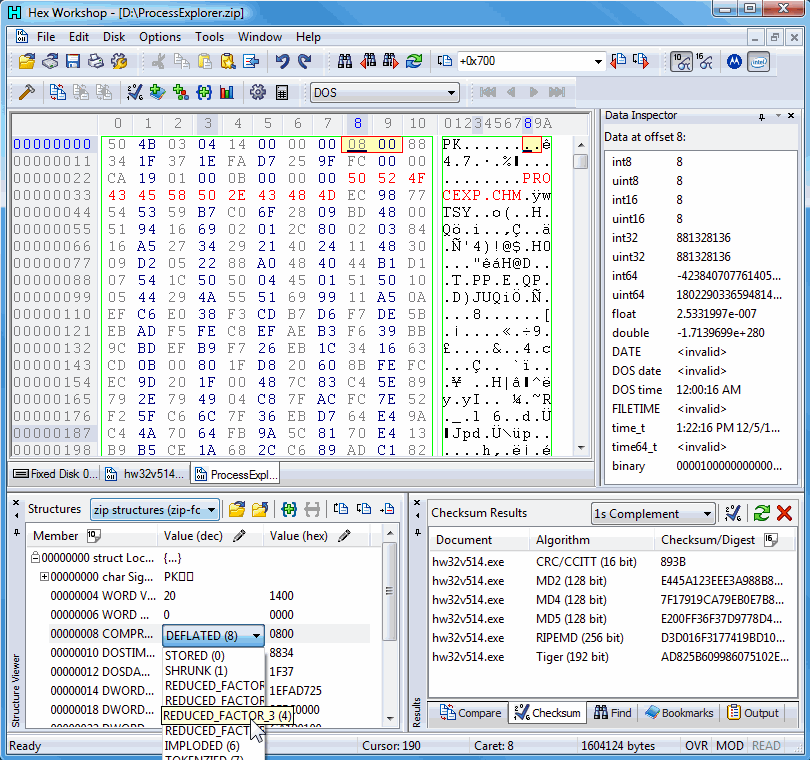The height and width of the screenshot is (760, 810).
Task: Open the Find binoculars tool
Action: click(343, 61)
